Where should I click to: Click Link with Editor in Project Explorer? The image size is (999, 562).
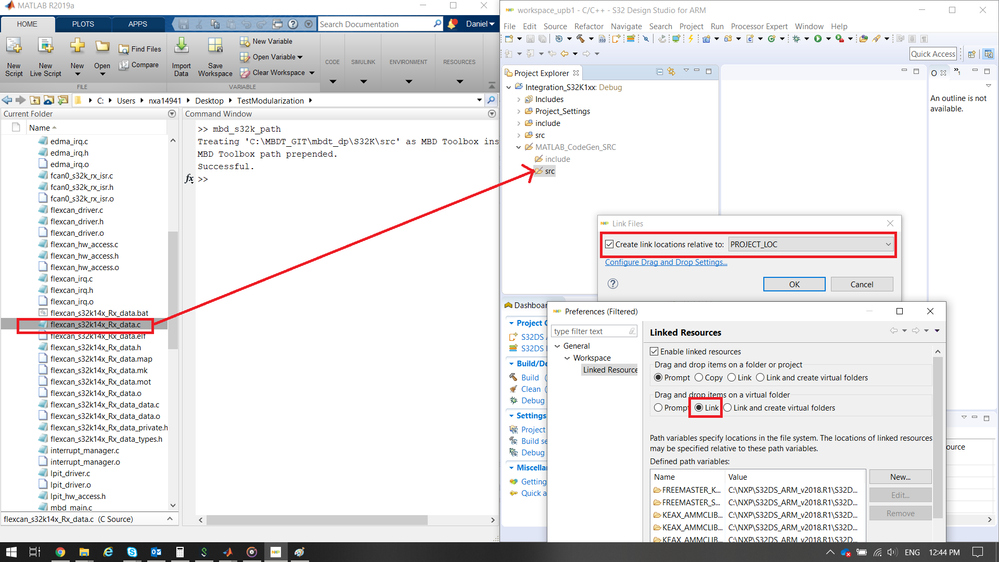(671, 72)
